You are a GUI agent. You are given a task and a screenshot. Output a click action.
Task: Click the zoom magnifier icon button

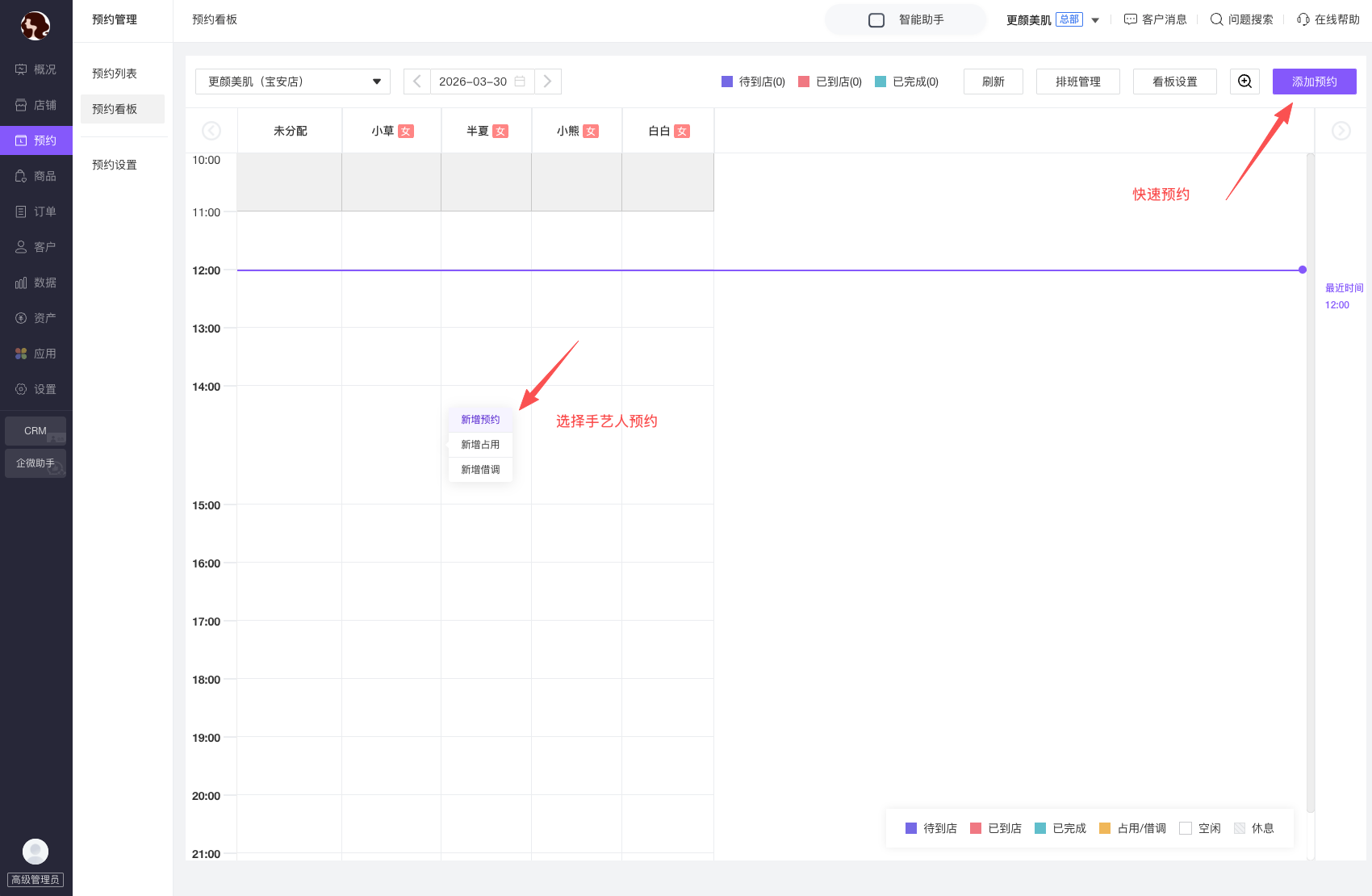(1244, 82)
